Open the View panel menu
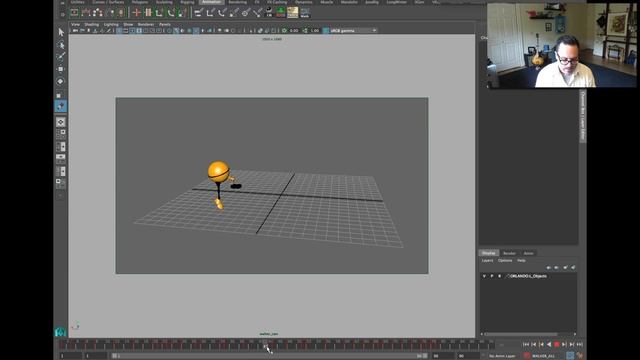The image size is (640, 360). [x=76, y=24]
